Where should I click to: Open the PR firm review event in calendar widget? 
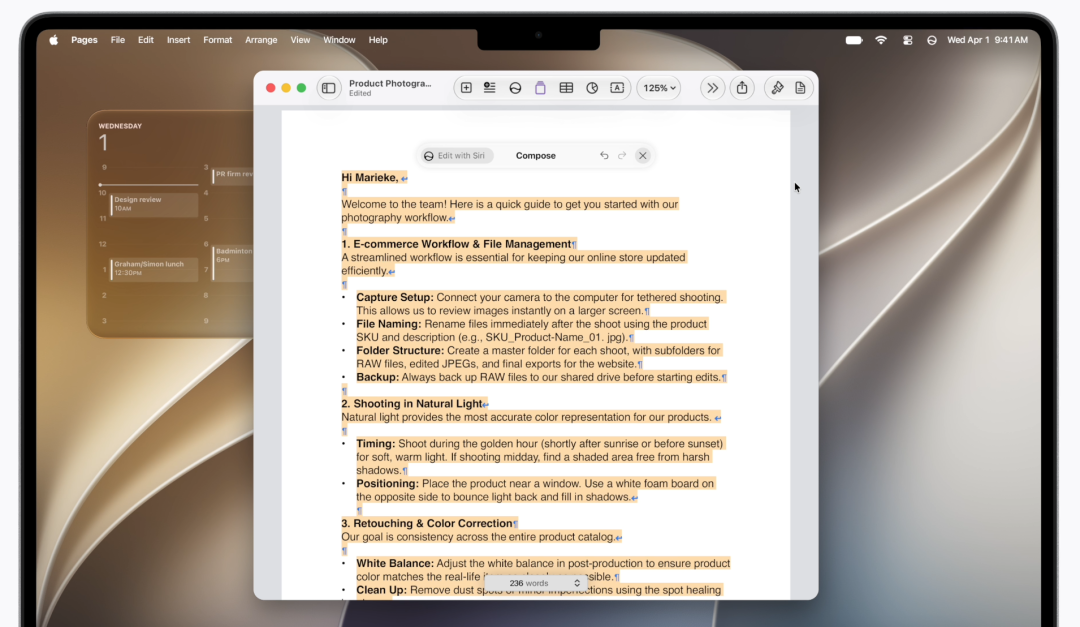[x=233, y=175]
